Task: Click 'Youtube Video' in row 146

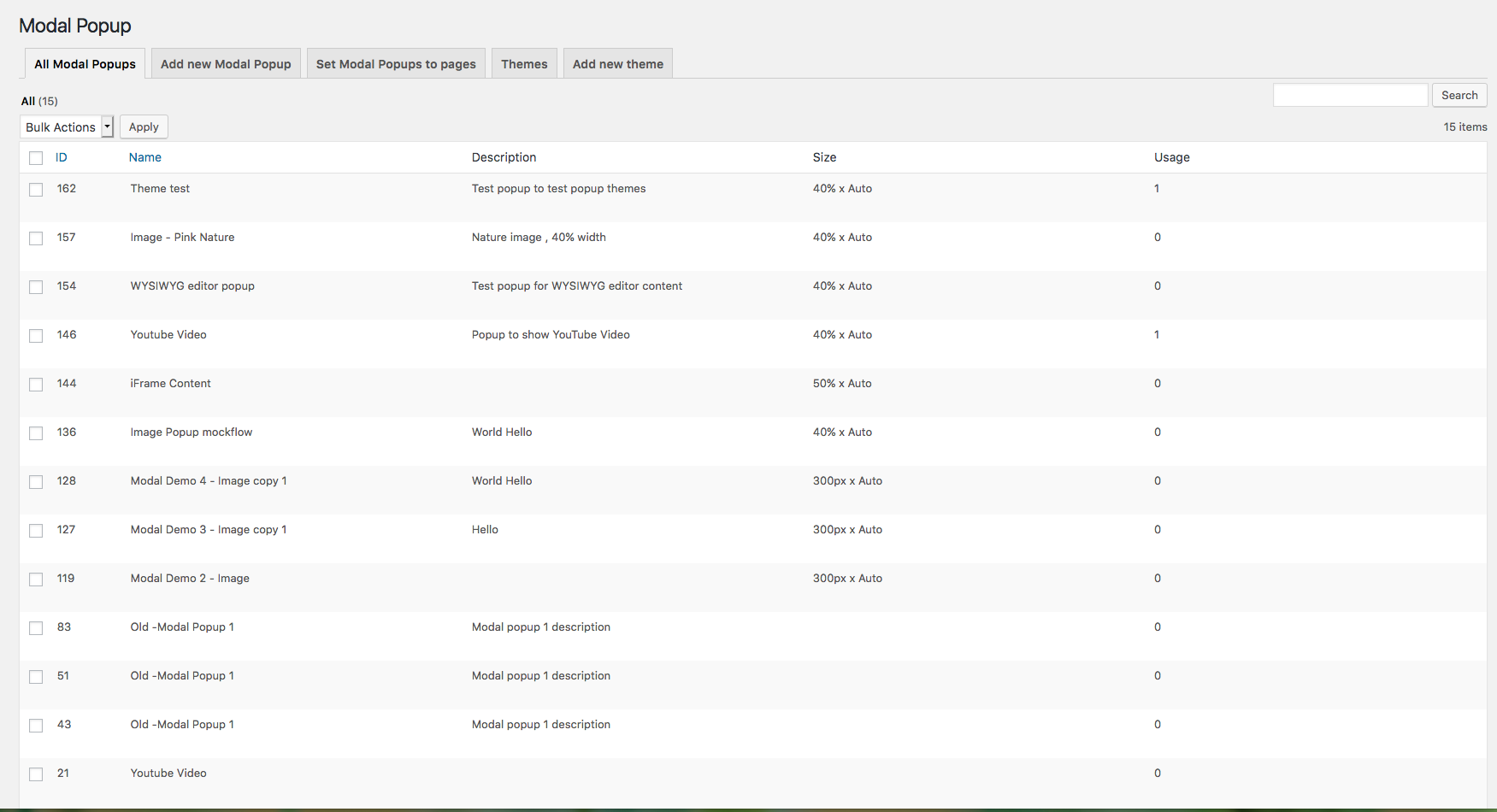Action: coord(168,335)
